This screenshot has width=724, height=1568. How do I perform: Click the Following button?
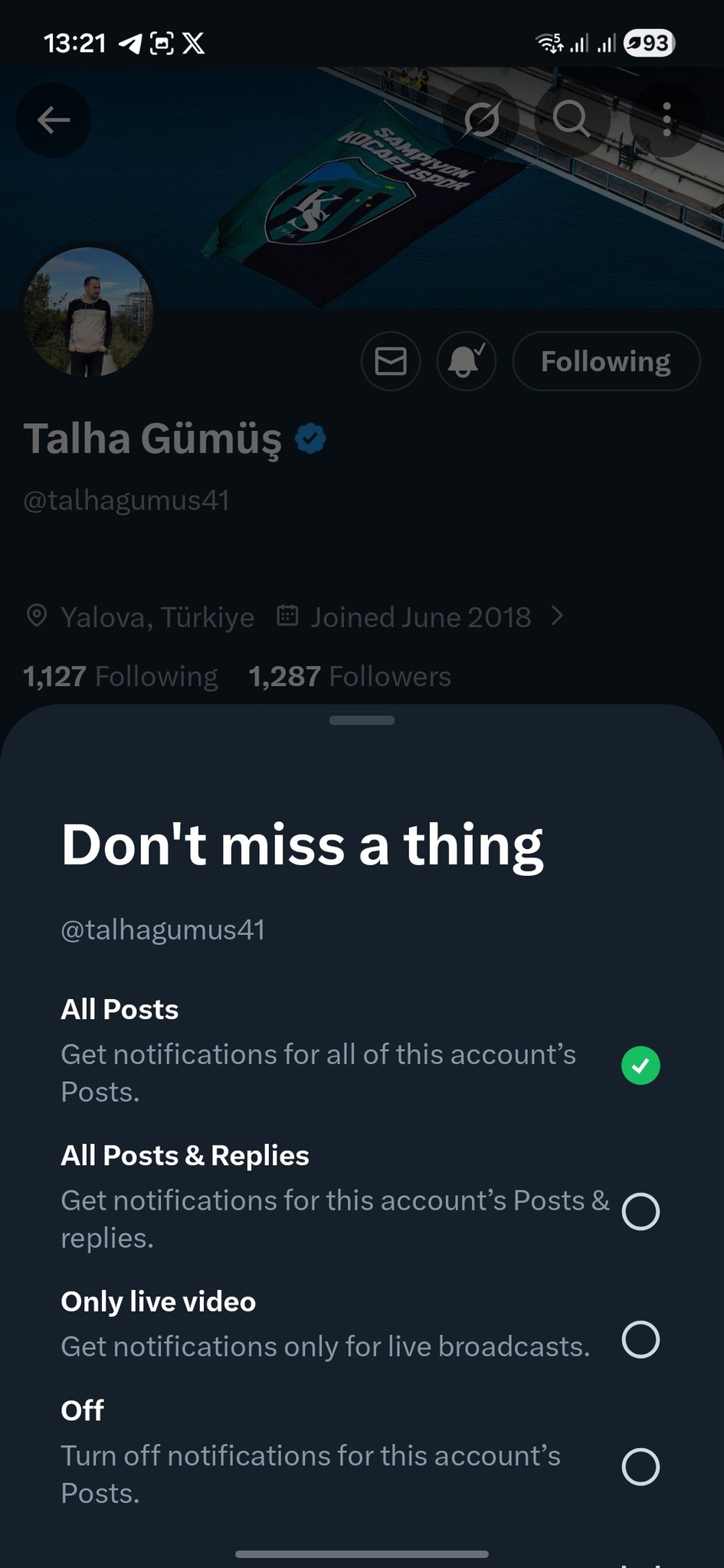click(605, 361)
